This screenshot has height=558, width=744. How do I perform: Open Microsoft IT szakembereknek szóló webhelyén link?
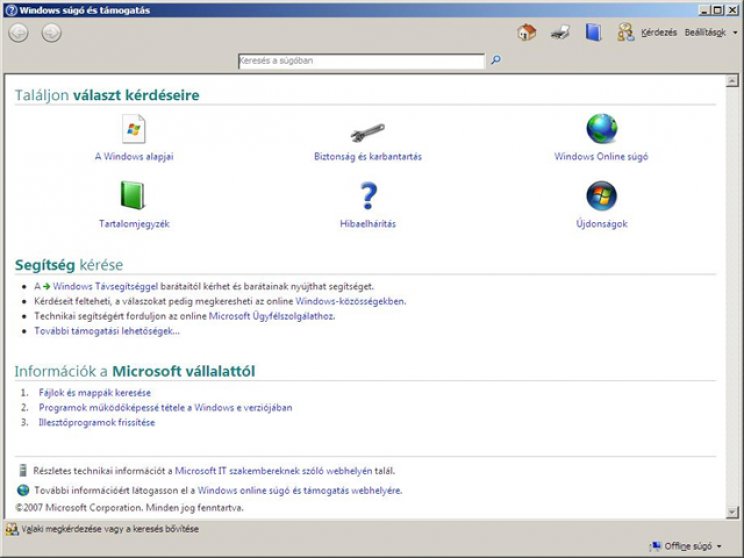274,471
